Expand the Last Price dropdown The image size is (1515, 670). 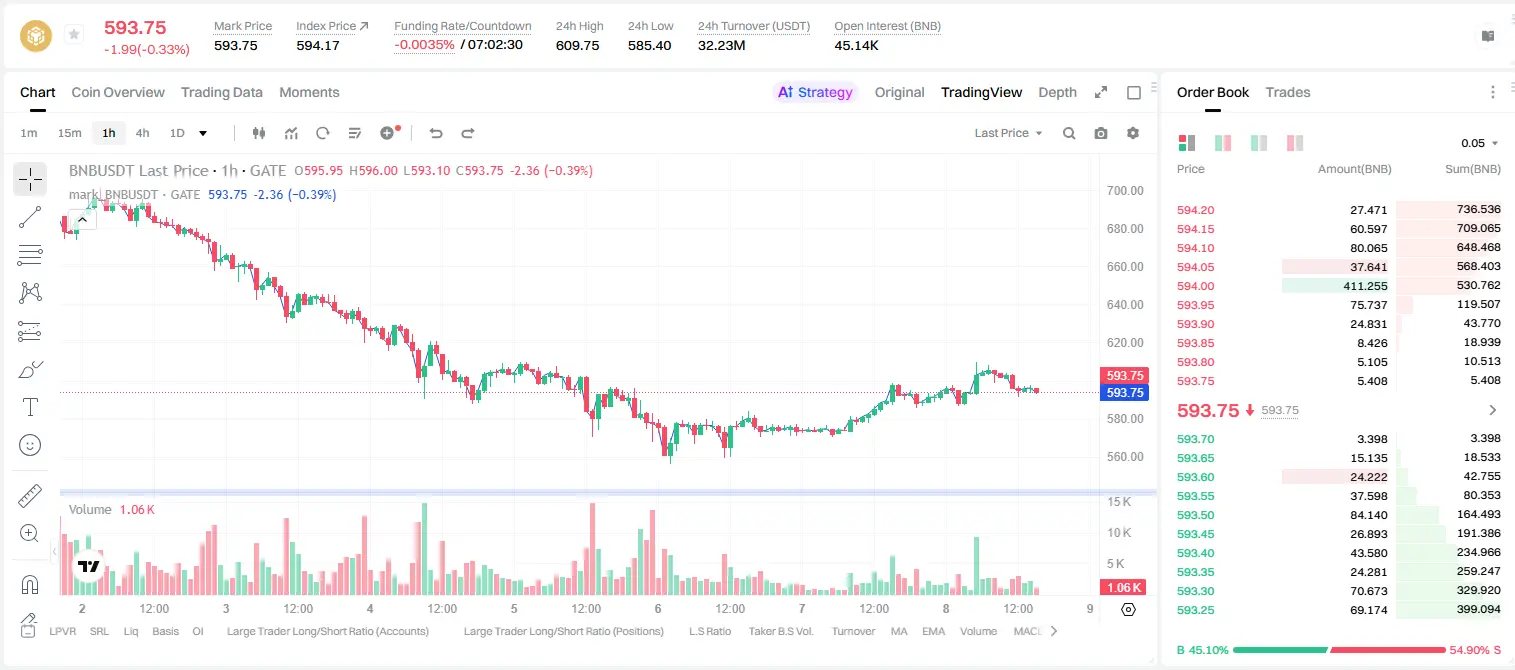click(1008, 133)
